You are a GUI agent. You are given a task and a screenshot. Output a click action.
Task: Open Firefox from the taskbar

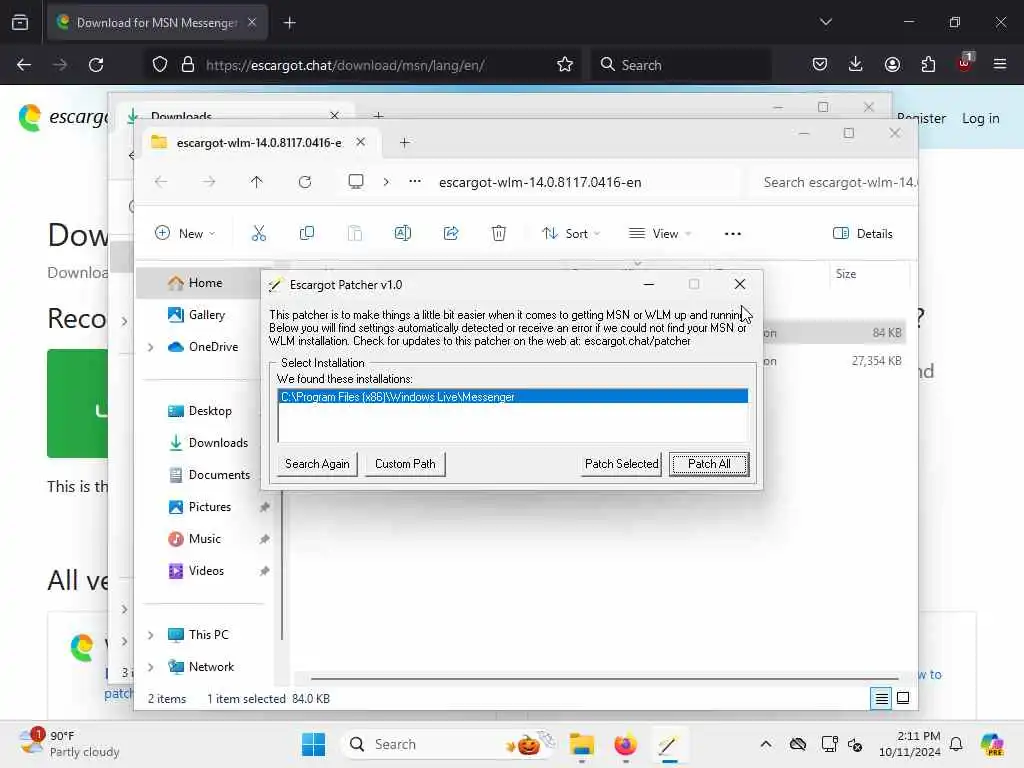[x=625, y=744]
